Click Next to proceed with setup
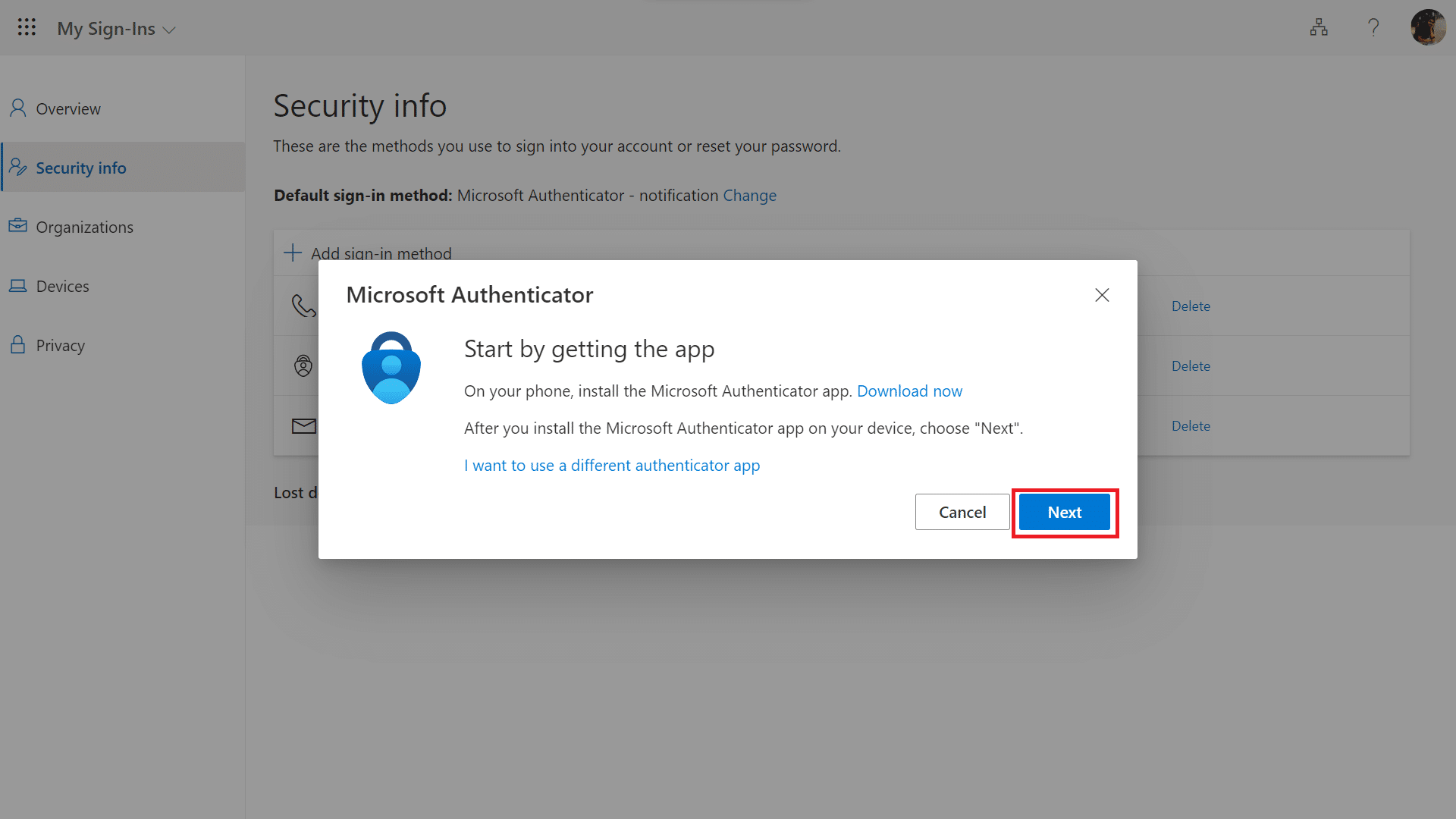The image size is (1456, 819). 1065,512
